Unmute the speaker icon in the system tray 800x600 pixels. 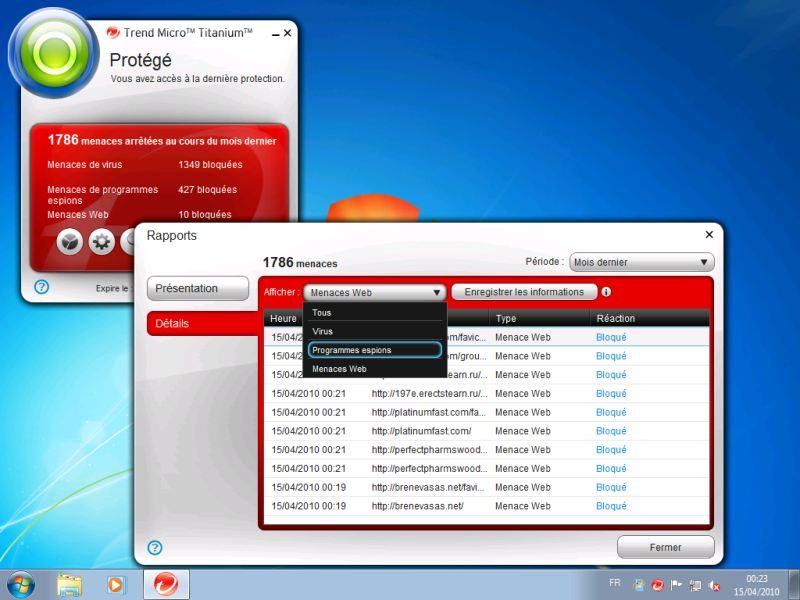click(713, 584)
